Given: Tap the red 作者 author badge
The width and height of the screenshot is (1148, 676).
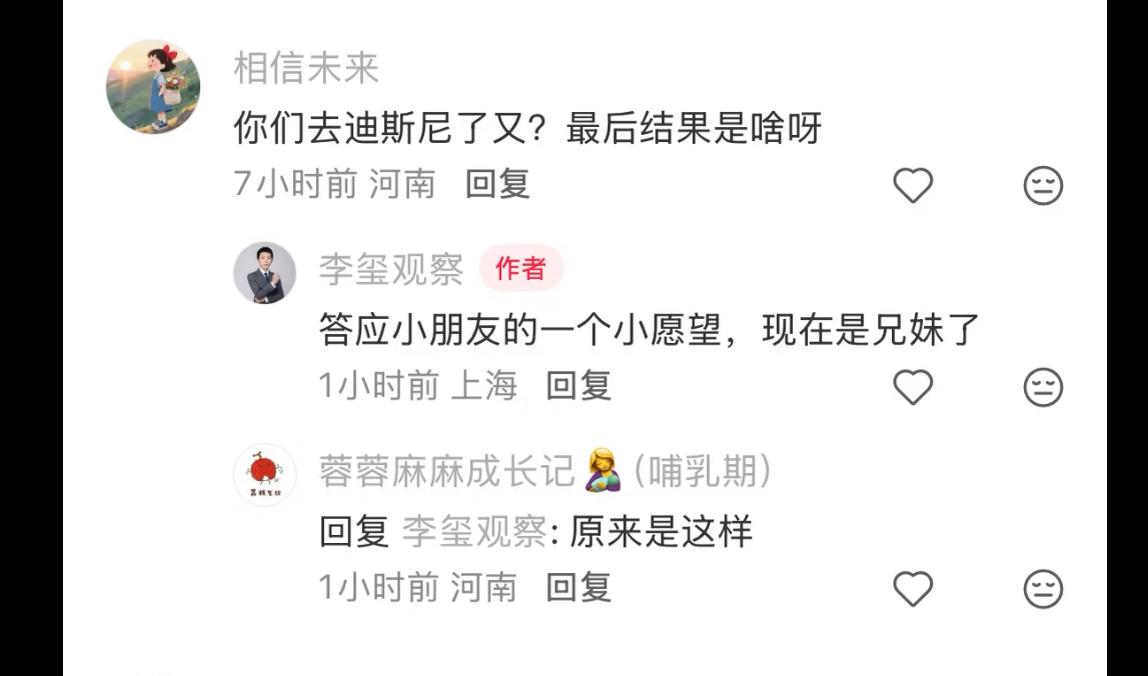Looking at the screenshot, I should (521, 268).
